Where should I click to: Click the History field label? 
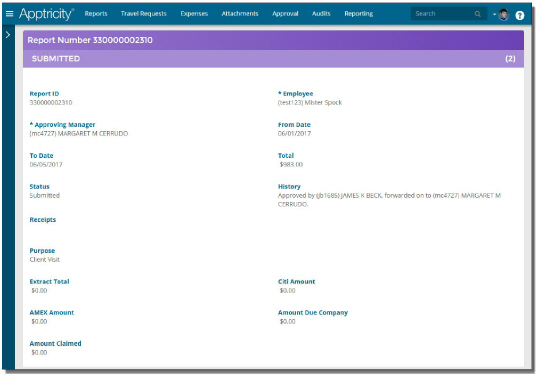(x=289, y=187)
